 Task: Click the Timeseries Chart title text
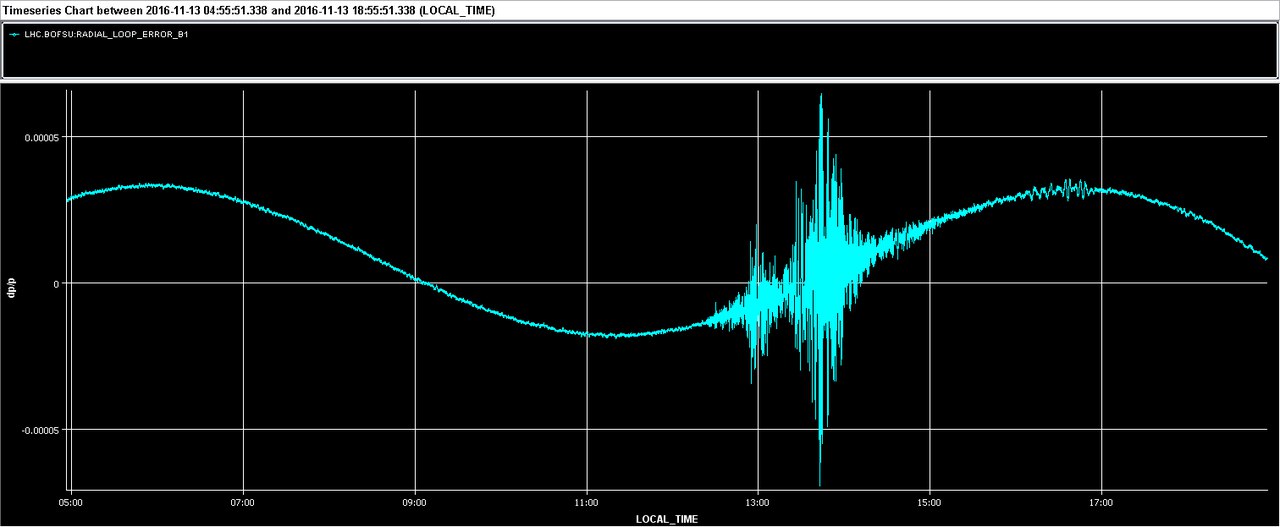[248, 10]
